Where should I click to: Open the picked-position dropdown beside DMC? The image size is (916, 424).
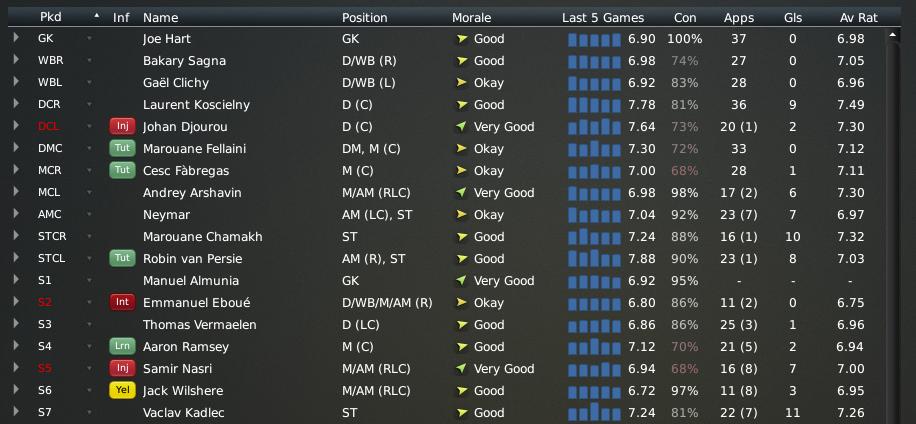pos(89,148)
